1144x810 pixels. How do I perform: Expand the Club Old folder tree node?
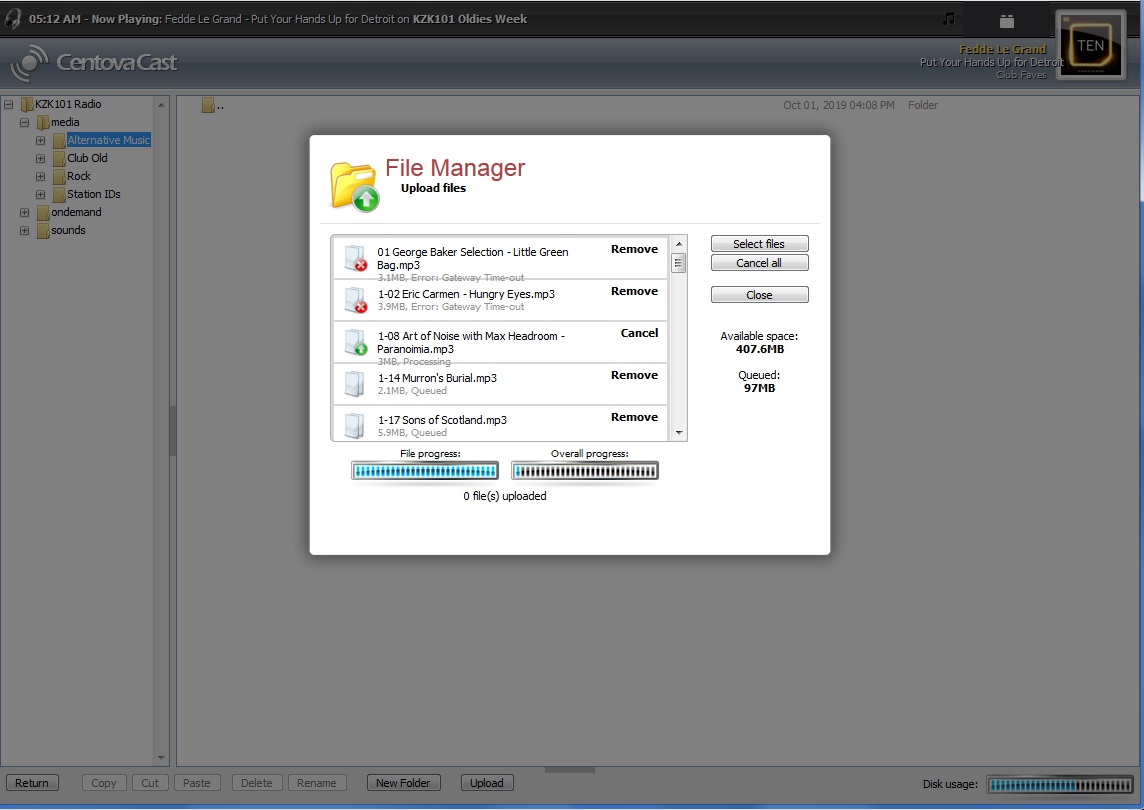click(41, 158)
